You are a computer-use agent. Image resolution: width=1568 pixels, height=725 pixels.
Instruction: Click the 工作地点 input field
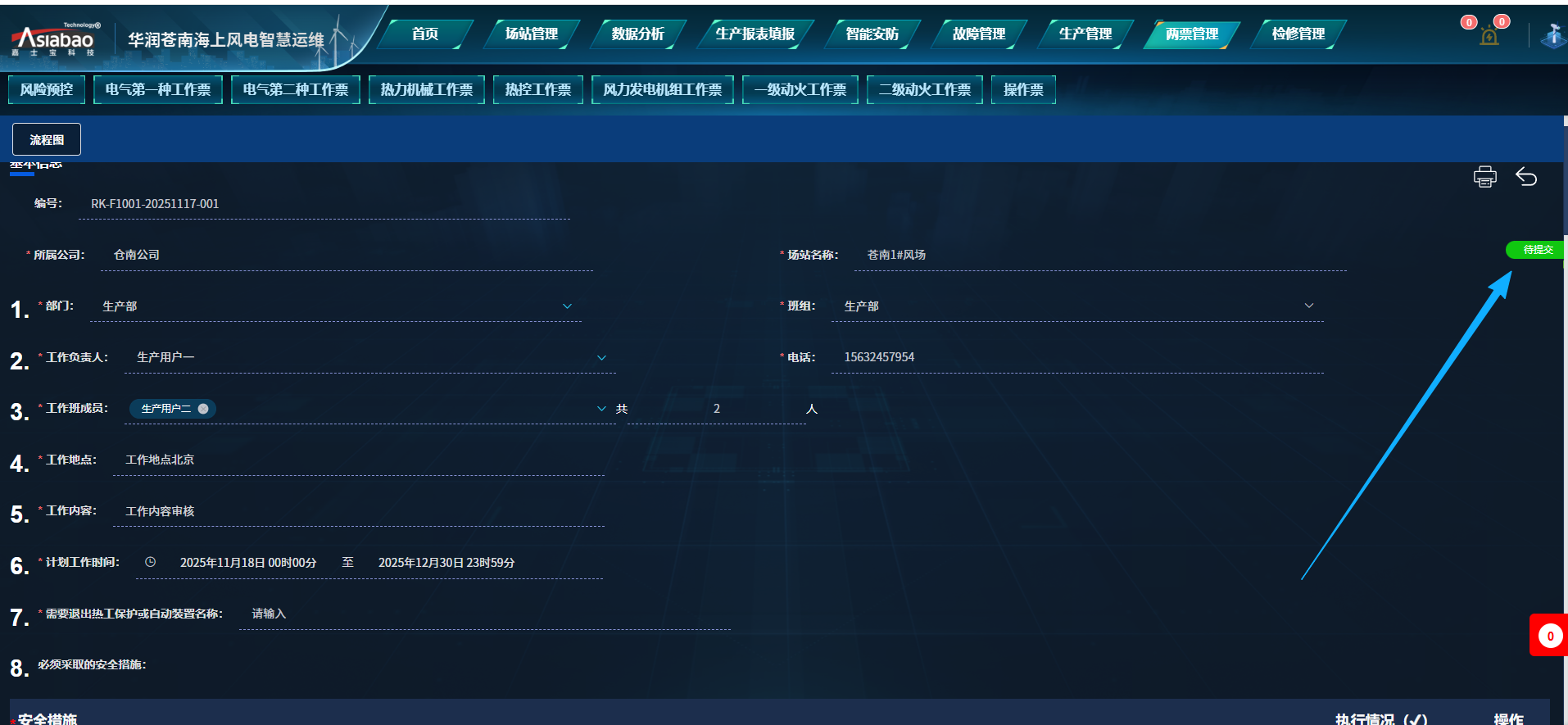pyautogui.click(x=360, y=460)
